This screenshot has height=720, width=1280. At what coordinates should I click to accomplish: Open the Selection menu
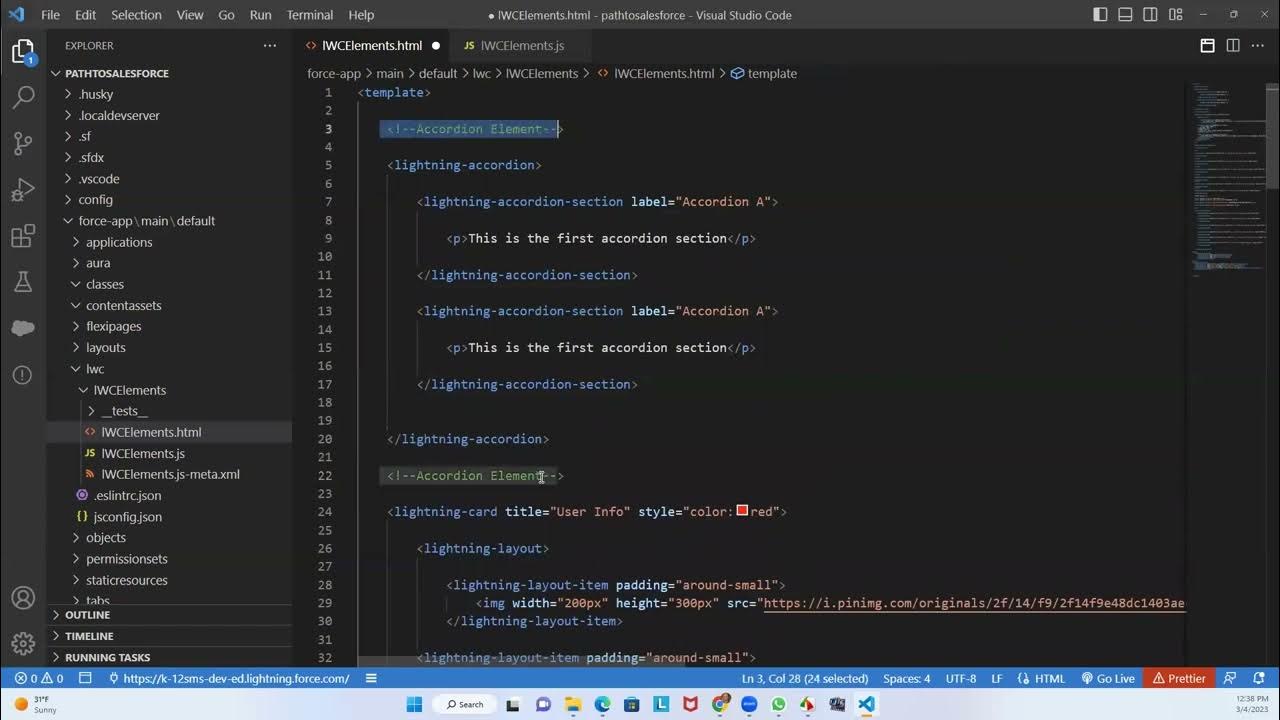[x=136, y=15]
